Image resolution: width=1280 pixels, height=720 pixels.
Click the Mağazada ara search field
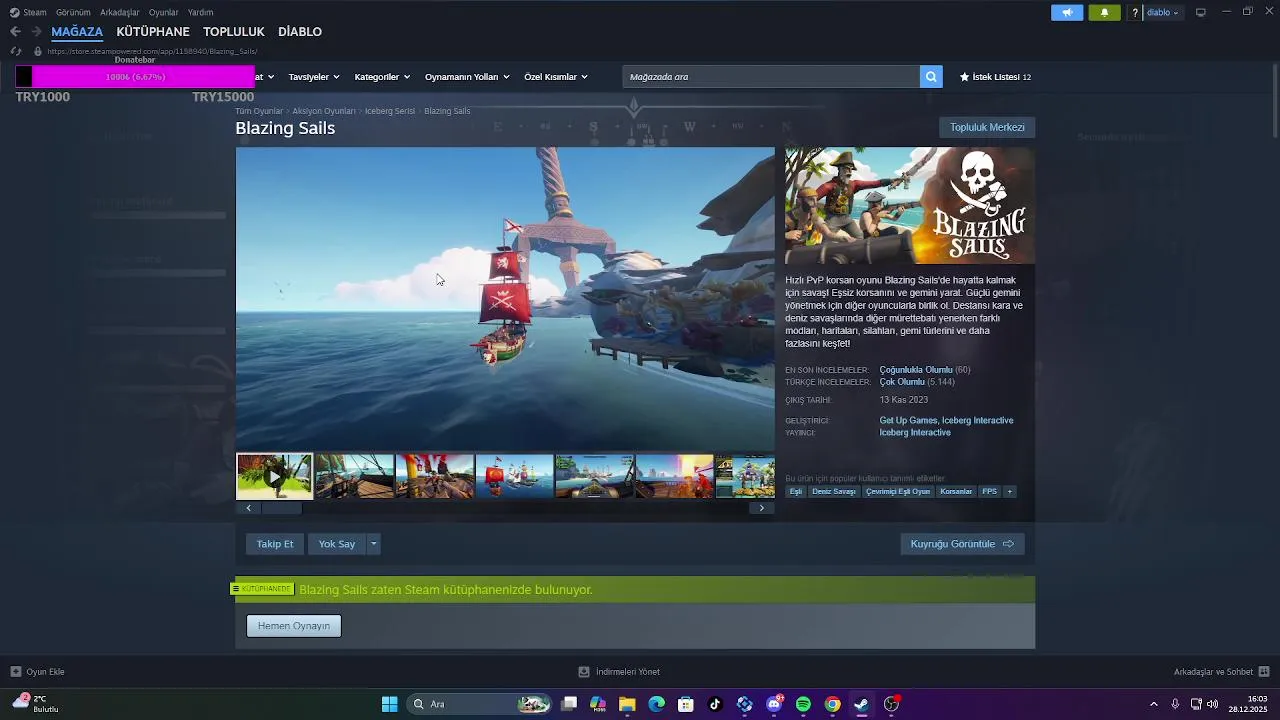[771, 77]
